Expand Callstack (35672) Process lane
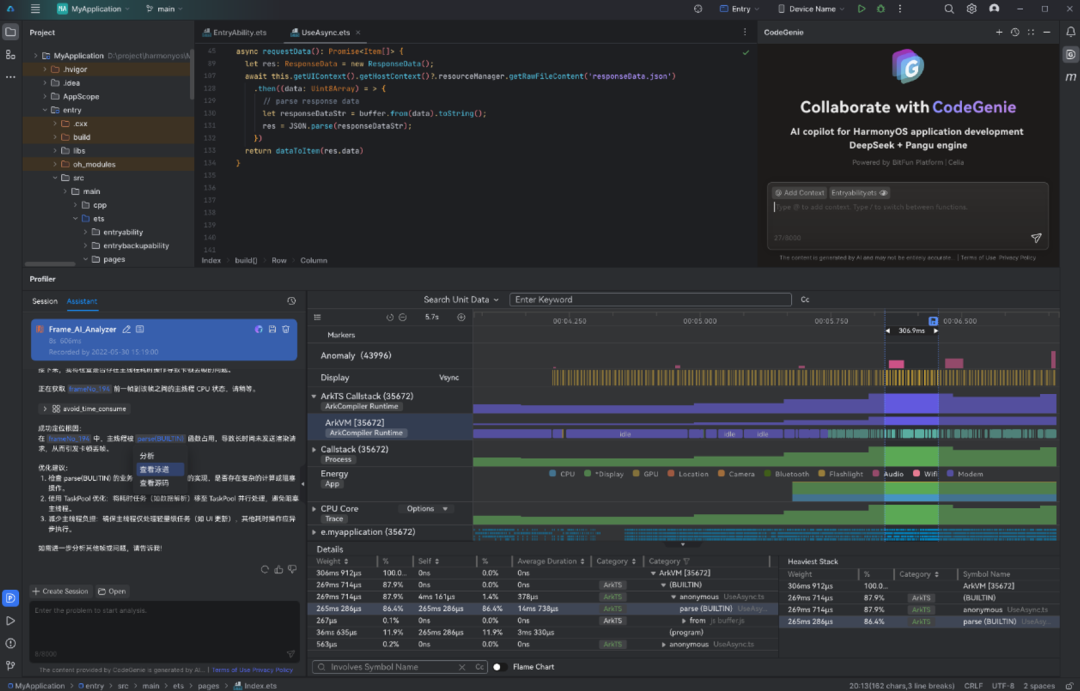This screenshot has height=691, width=1080. click(314, 449)
